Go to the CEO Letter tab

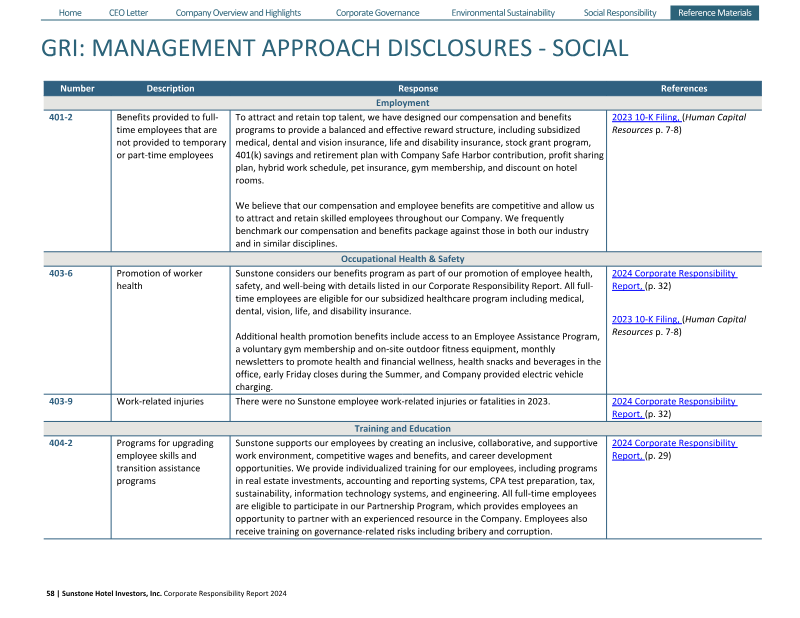(128, 13)
